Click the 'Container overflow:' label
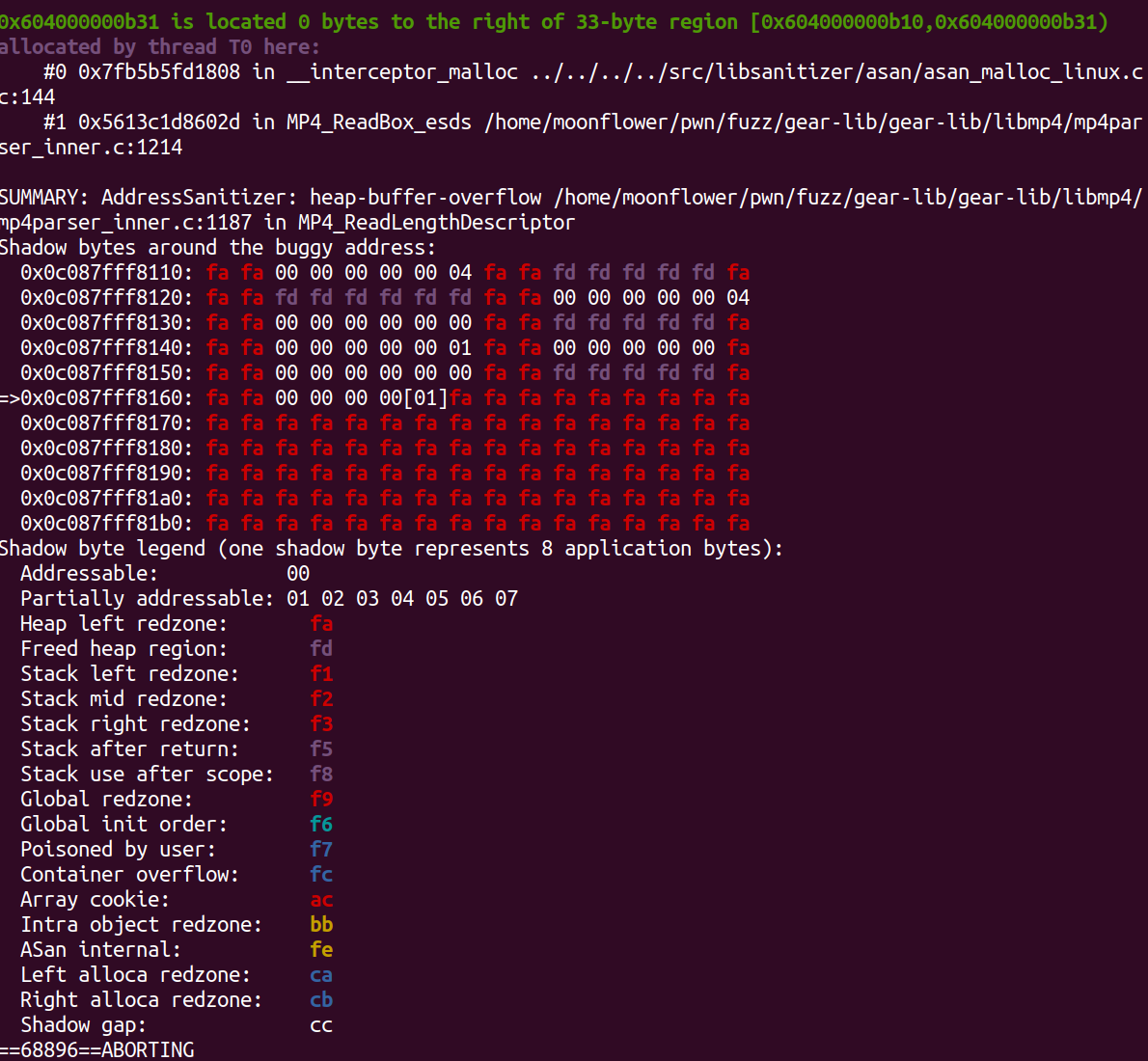 point(129,875)
